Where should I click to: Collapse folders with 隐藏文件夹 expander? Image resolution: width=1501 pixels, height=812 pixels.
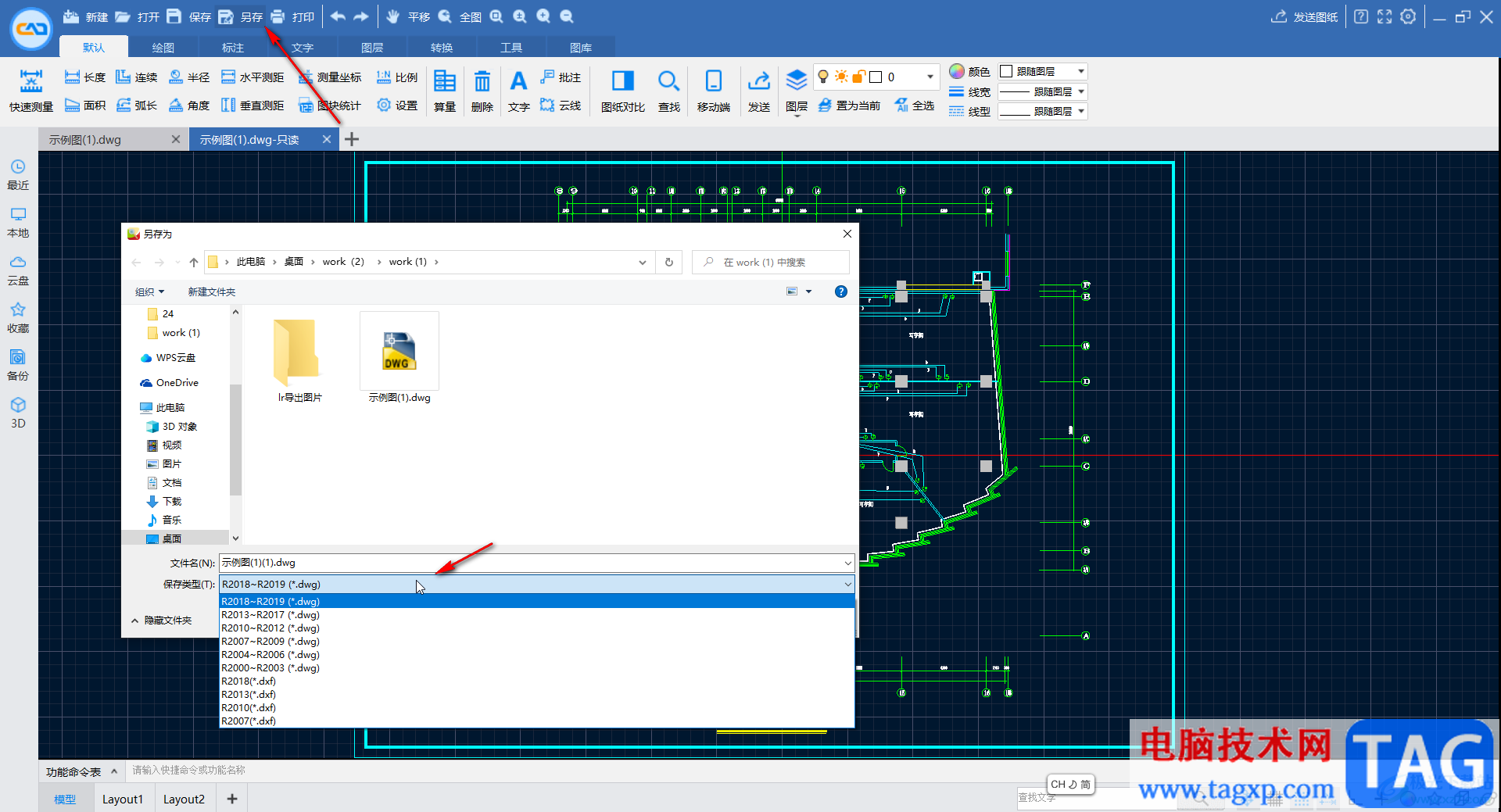162,620
